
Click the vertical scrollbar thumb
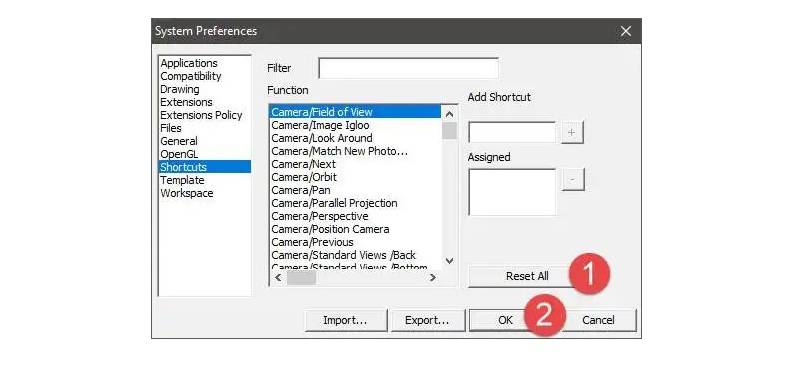pyautogui.click(x=449, y=131)
